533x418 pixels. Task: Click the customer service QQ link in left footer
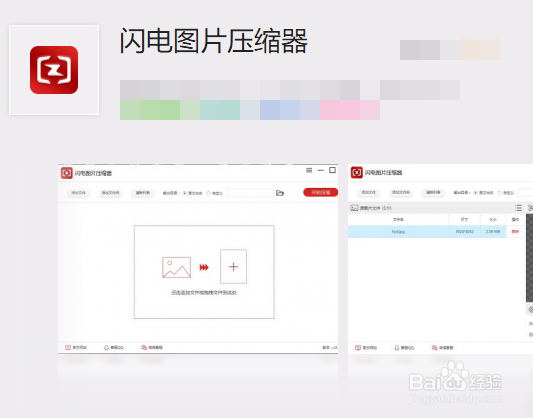click(x=117, y=347)
